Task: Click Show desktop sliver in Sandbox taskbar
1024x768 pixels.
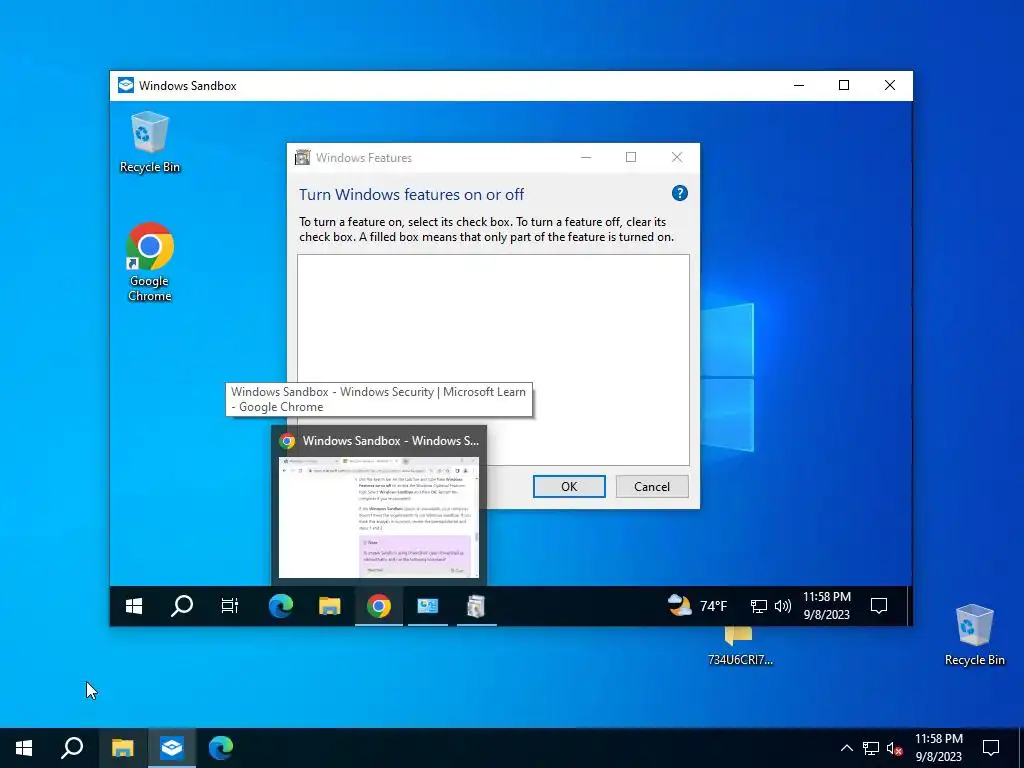Action: (909, 606)
